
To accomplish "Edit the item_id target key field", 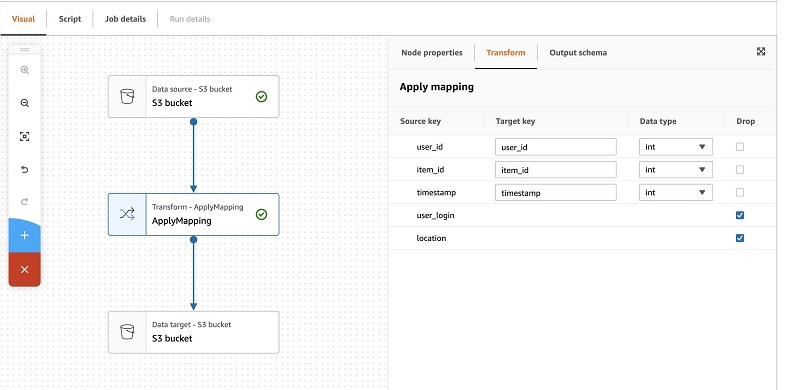I will [556, 169].
